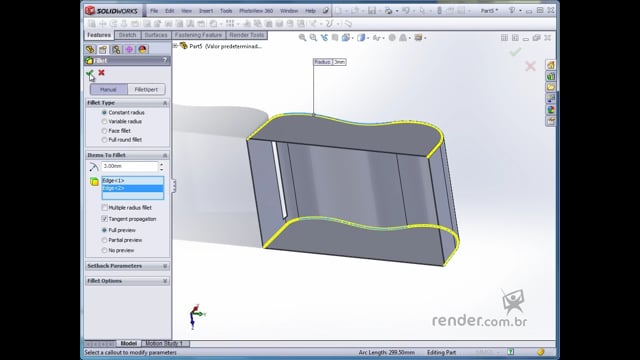Switch to the Surfaces tab

(156, 35)
